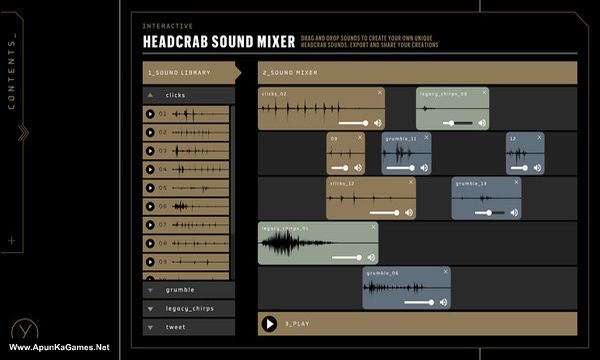600x360 pixels.
Task: Remove the grumble_13 clip with its X
Action: pyautogui.click(x=516, y=182)
